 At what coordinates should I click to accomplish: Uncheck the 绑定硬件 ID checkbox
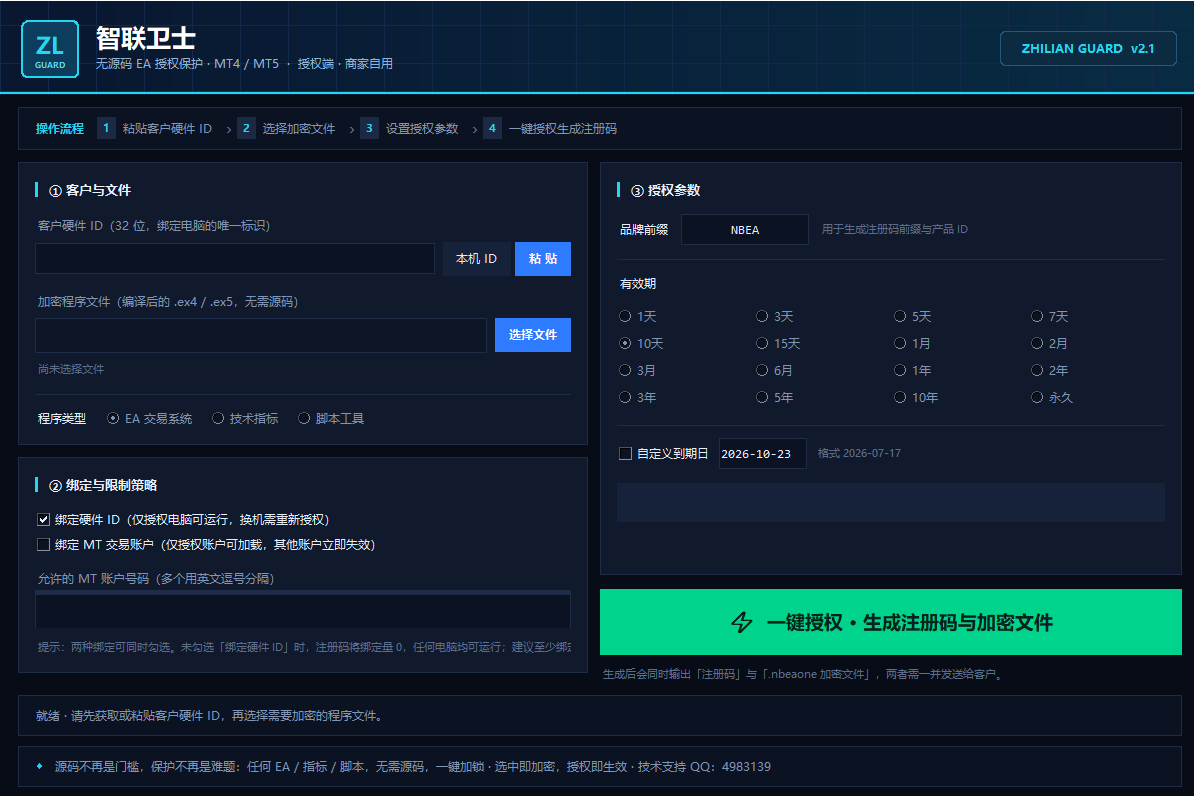click(43, 519)
